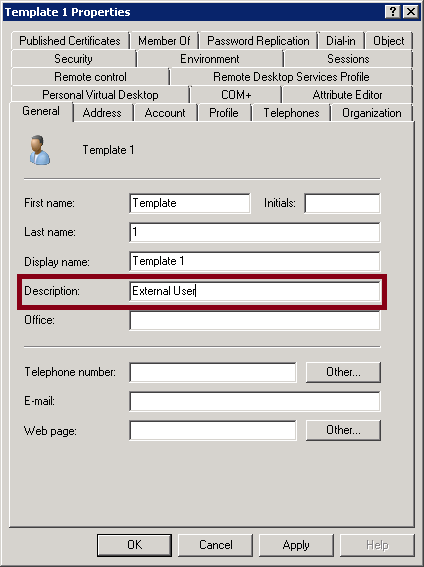Click the Telephone number input field
The width and height of the screenshot is (424, 567).
click(x=213, y=372)
